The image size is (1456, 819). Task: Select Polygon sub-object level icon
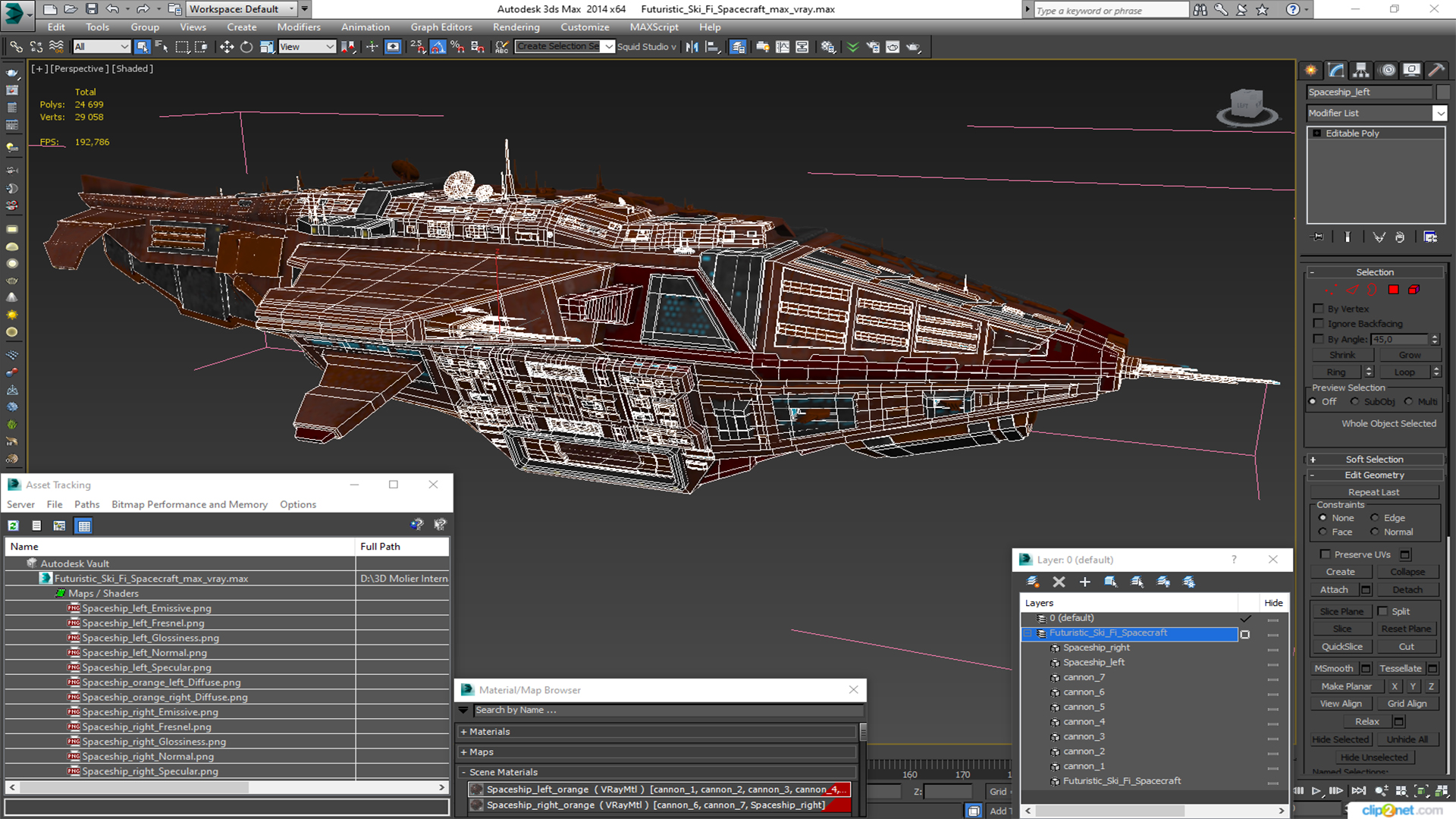(1394, 290)
